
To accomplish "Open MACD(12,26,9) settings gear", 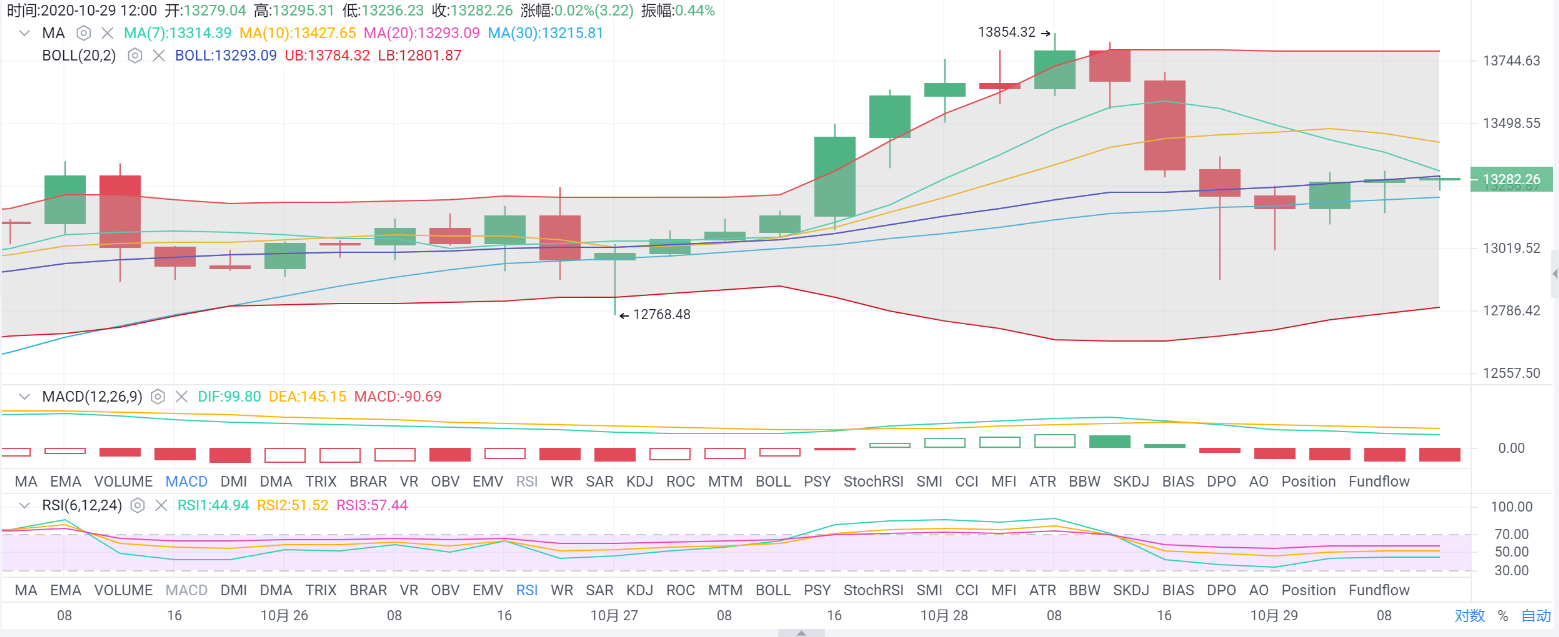I will [x=158, y=397].
